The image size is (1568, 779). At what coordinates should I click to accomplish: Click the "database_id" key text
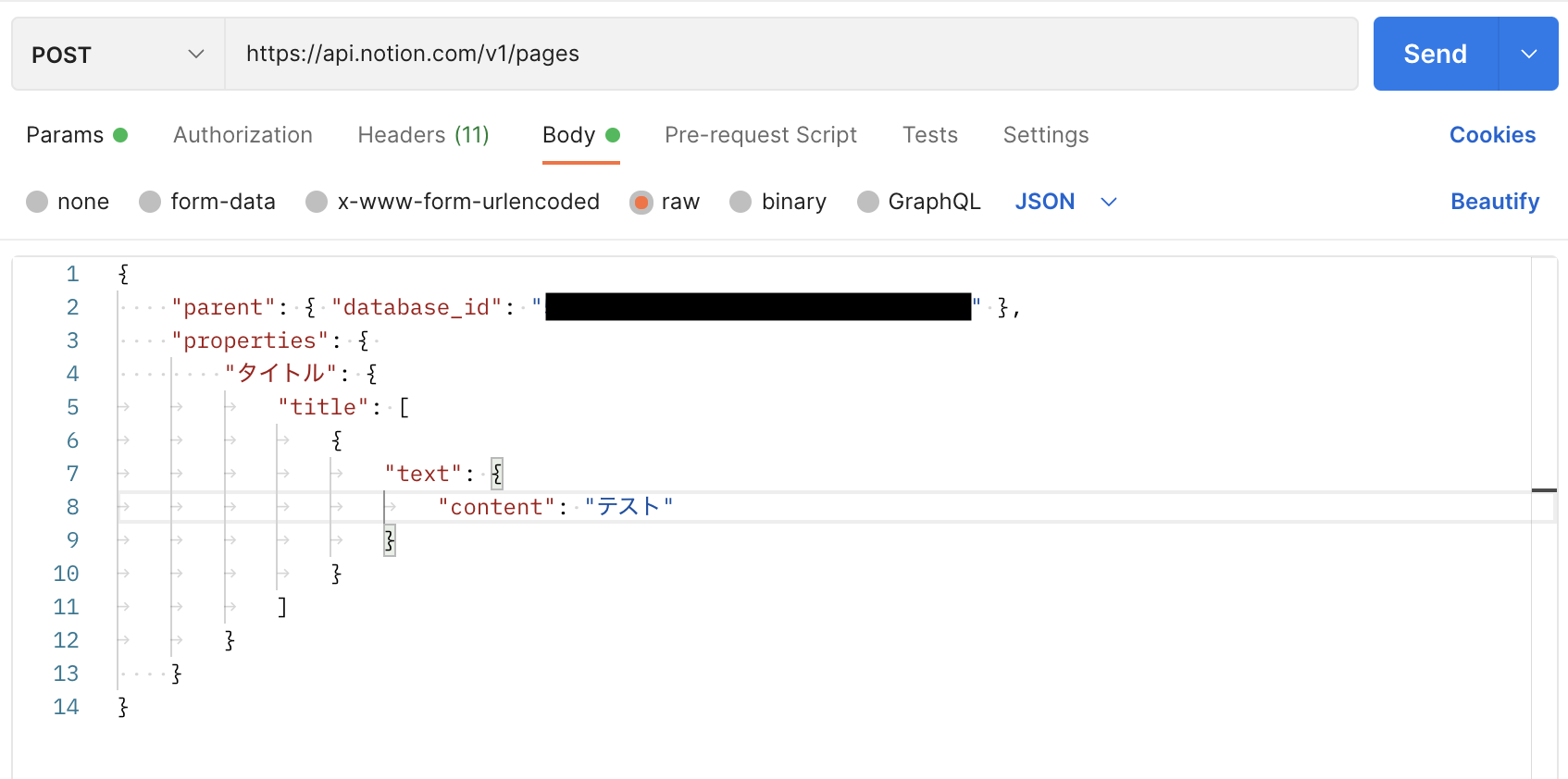[417, 307]
